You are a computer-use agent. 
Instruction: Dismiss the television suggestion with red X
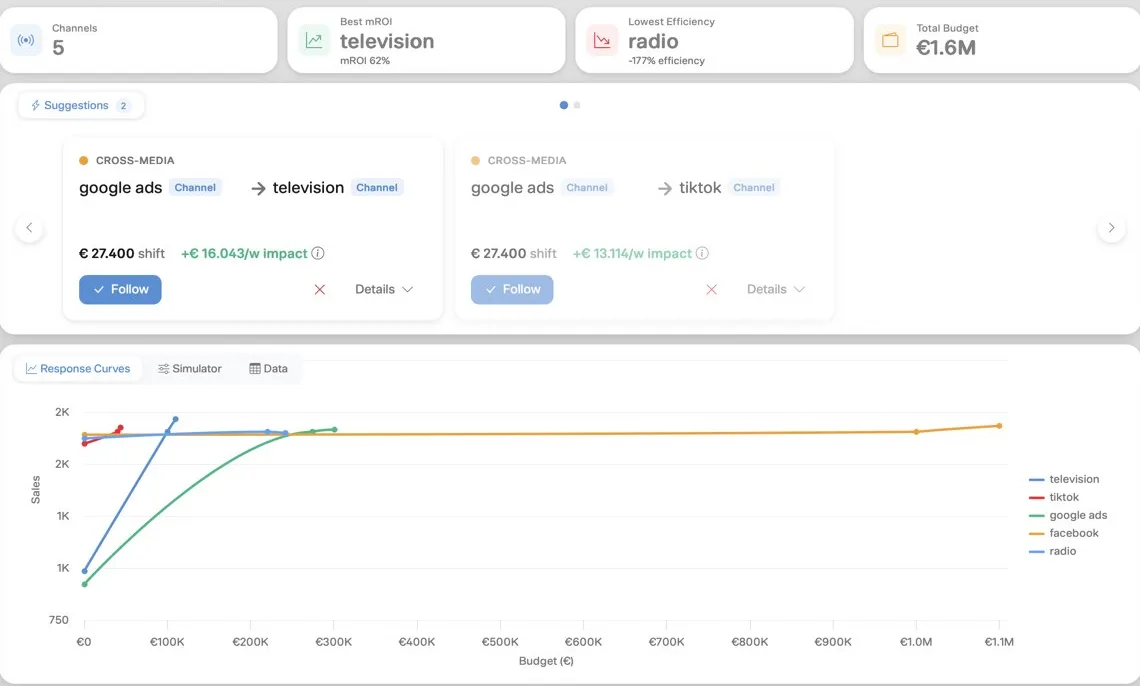pyautogui.click(x=319, y=289)
